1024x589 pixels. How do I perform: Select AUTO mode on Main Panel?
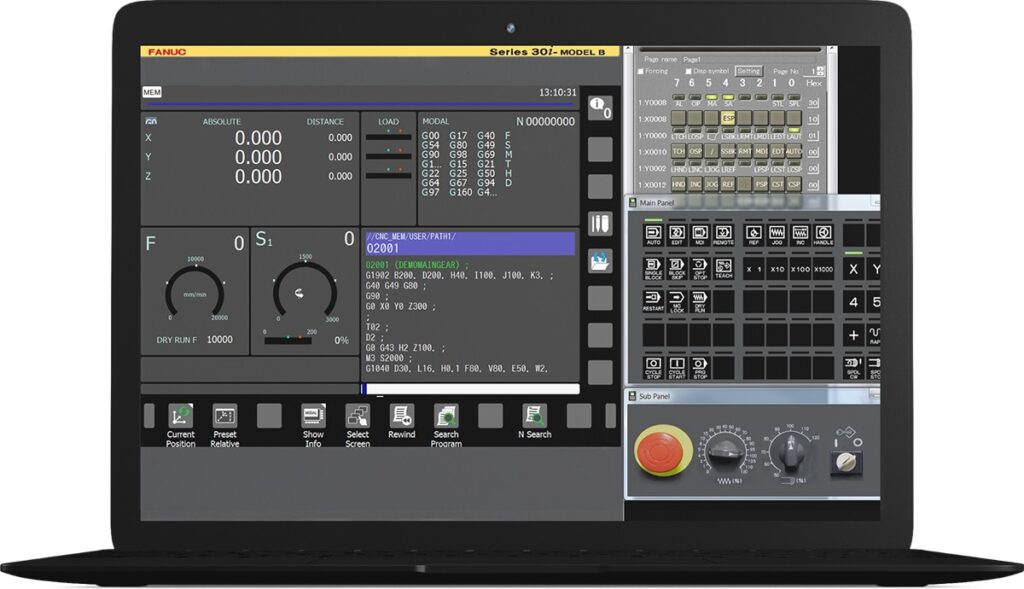pyautogui.click(x=654, y=233)
